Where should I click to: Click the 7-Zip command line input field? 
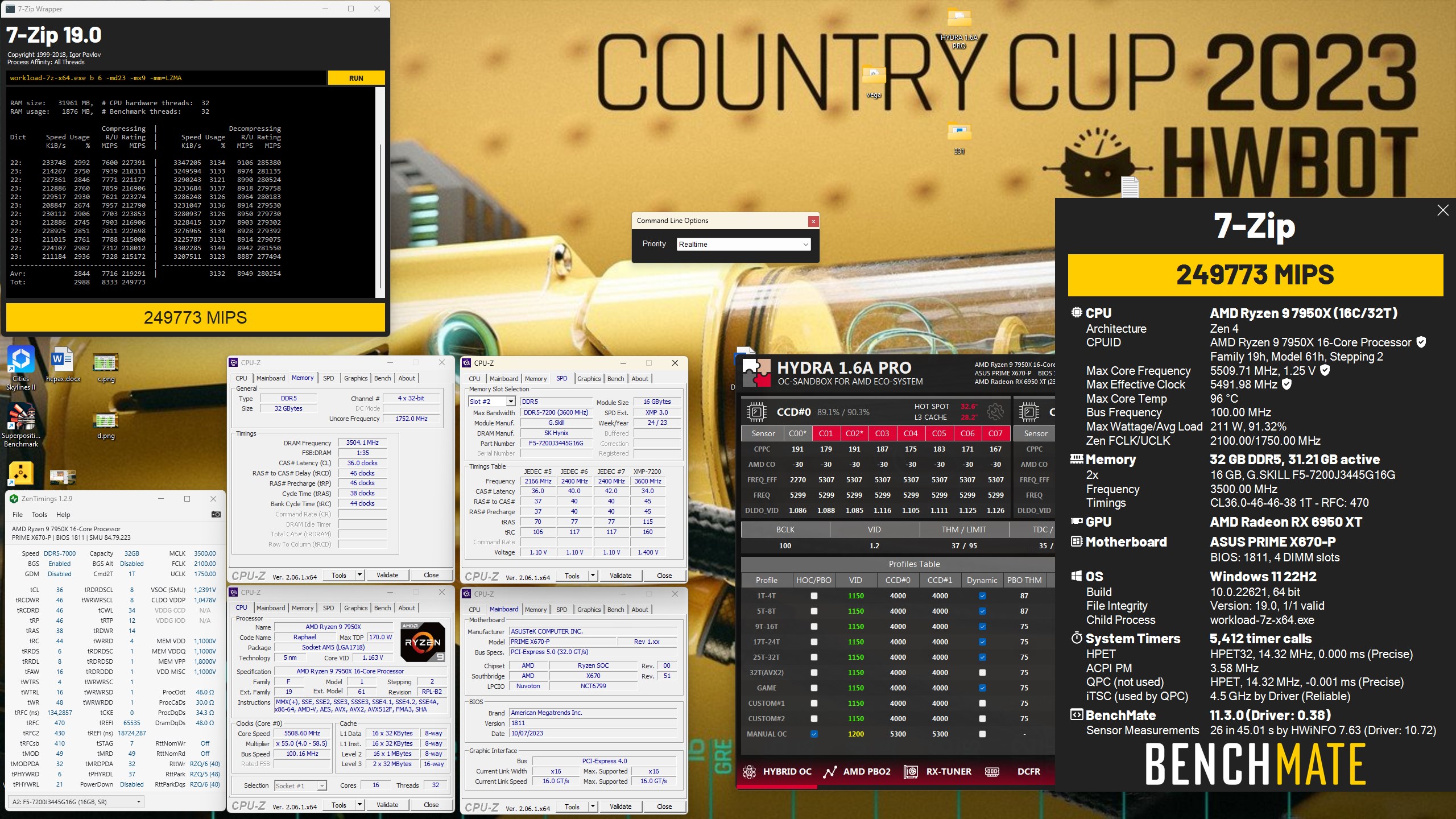(x=166, y=78)
